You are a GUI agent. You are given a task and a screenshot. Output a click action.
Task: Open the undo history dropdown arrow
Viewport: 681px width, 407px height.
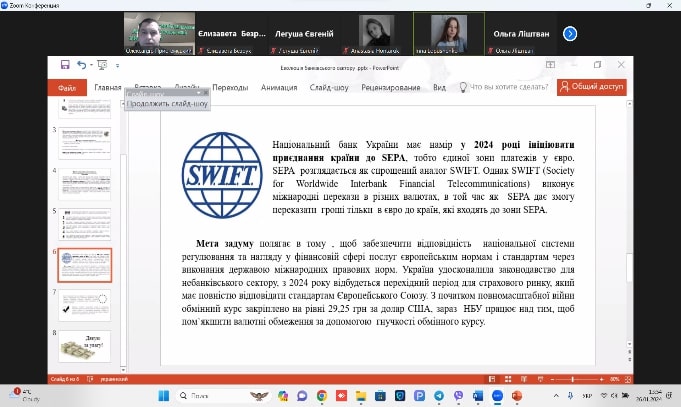pos(91,65)
